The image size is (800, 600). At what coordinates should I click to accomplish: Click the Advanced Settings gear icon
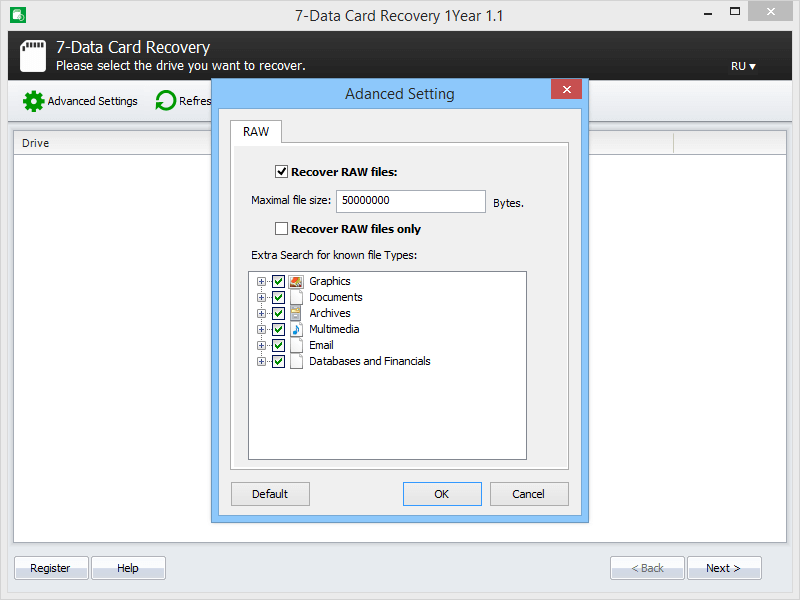click(34, 101)
